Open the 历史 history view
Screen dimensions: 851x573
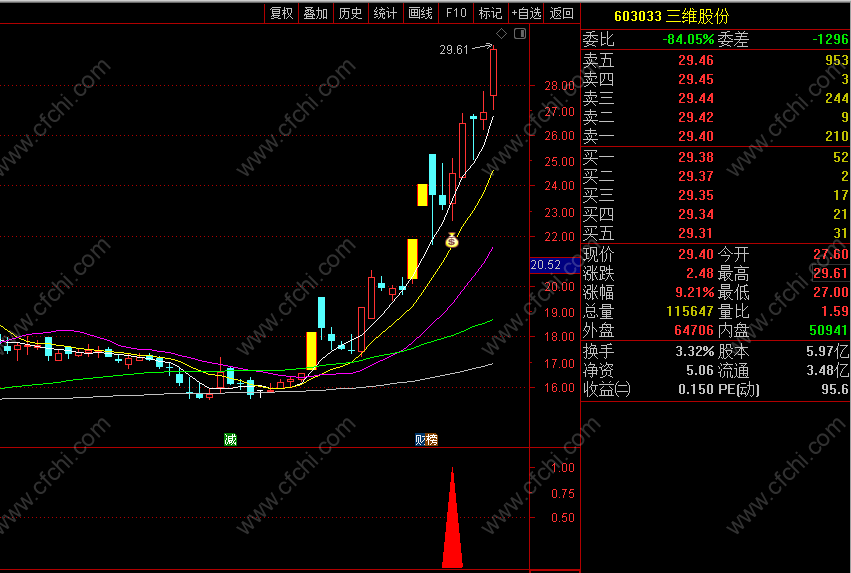pyautogui.click(x=350, y=13)
